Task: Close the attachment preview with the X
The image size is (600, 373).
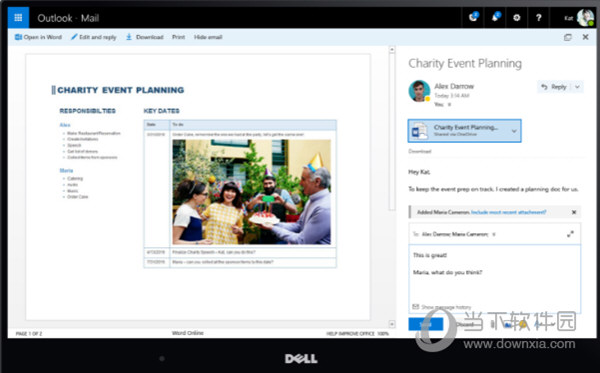Action: point(585,37)
